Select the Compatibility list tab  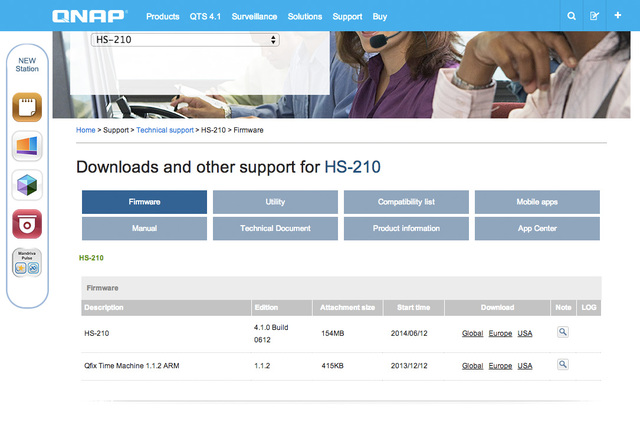pos(406,202)
